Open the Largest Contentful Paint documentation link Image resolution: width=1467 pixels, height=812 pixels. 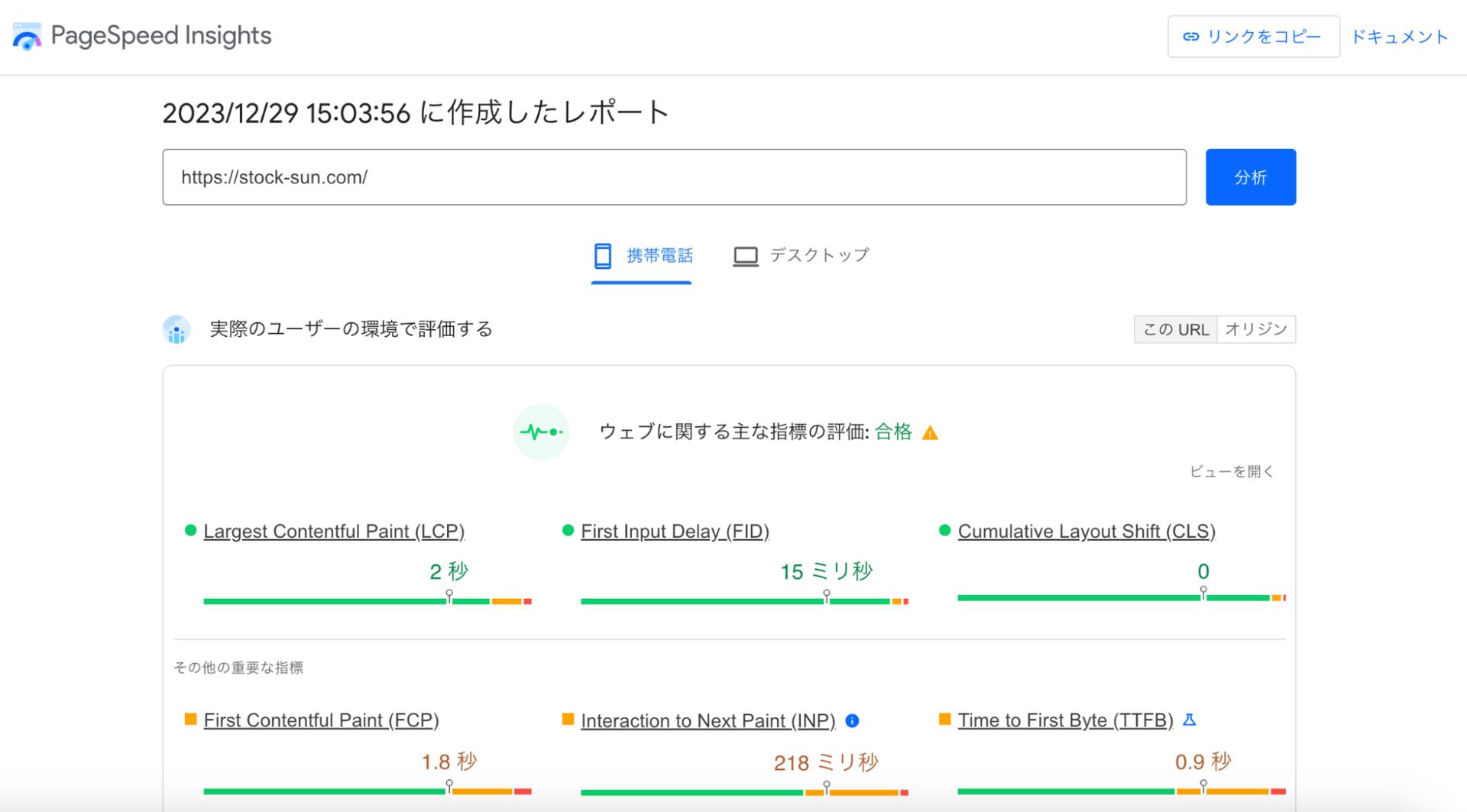(335, 531)
